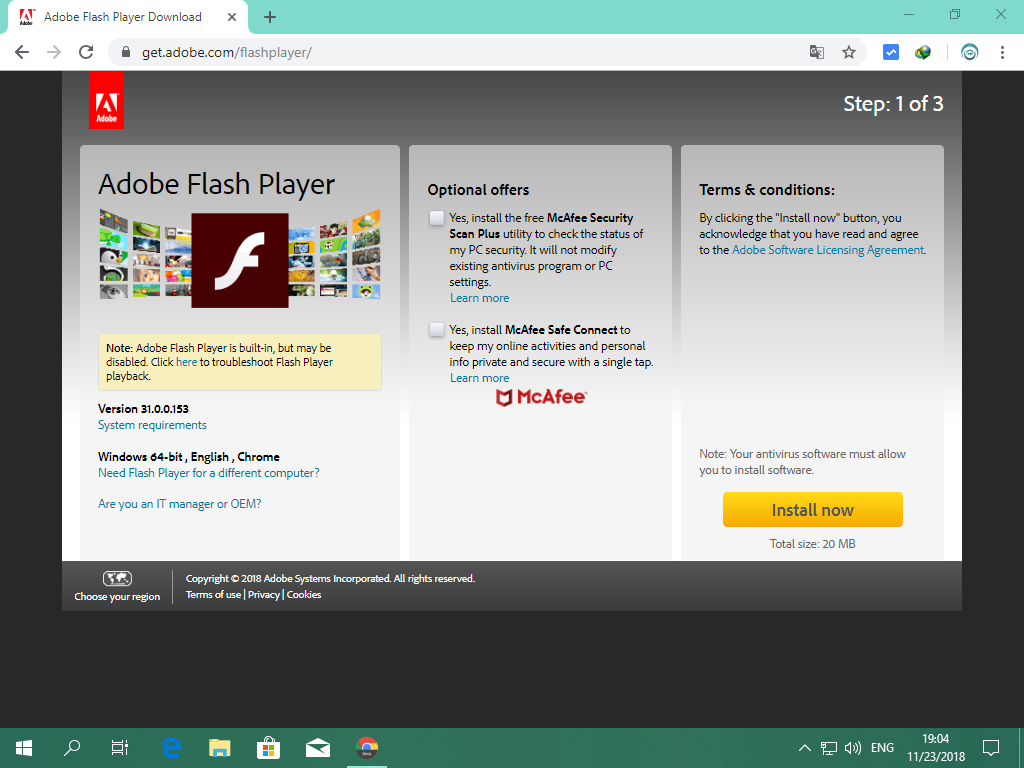Click the network icon in system tray
Viewport: 1024px width, 768px height.
point(829,748)
